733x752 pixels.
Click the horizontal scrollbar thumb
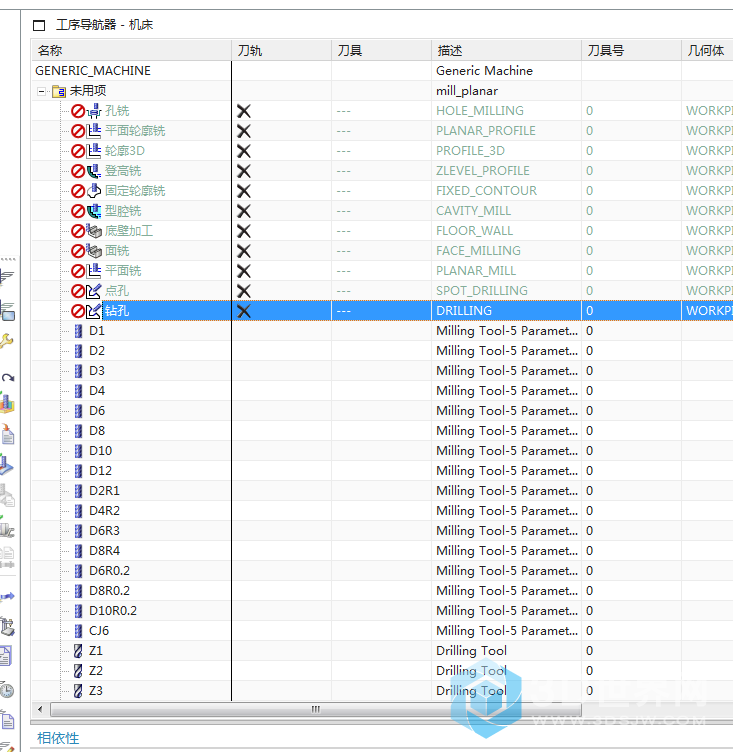[x=316, y=709]
